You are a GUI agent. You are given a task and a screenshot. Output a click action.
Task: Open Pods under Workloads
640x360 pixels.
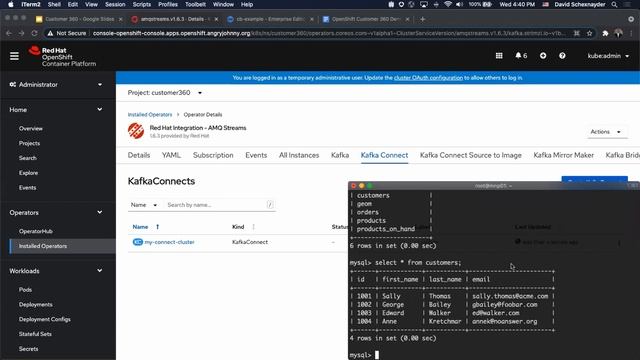click(25, 290)
